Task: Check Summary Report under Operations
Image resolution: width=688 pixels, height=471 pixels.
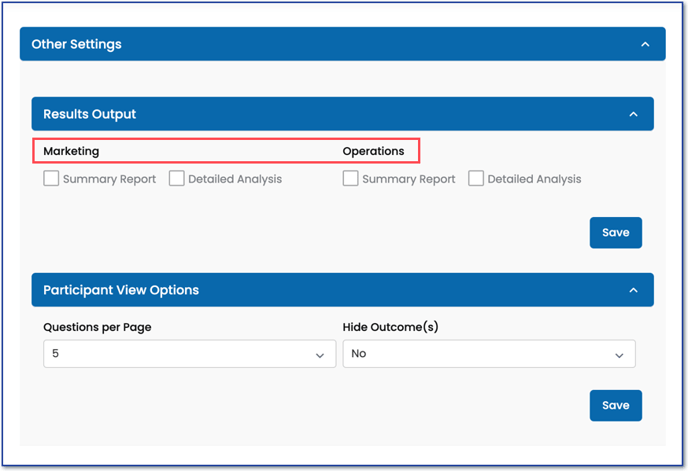Action: point(350,179)
